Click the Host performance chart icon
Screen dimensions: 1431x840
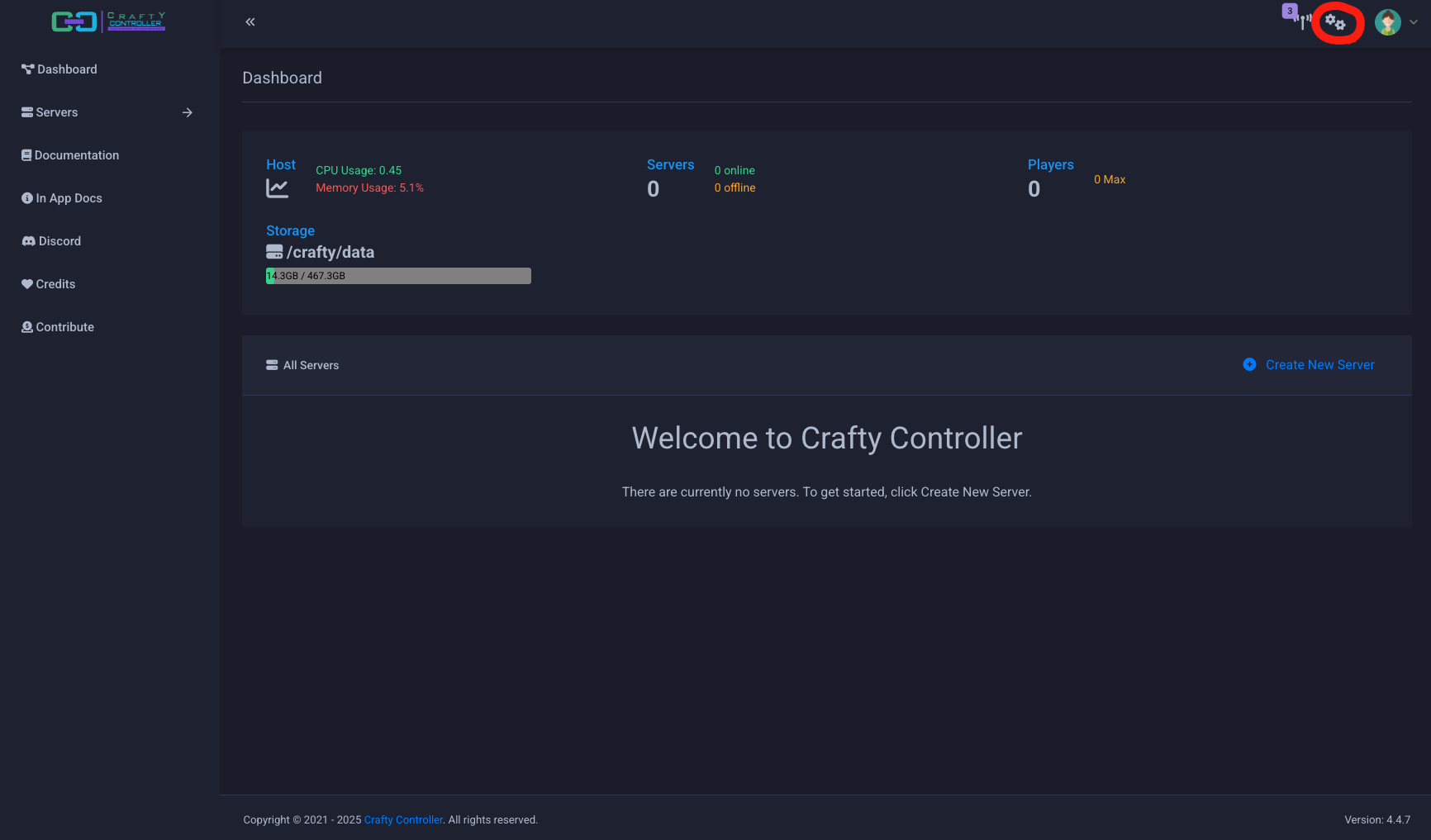(278, 187)
